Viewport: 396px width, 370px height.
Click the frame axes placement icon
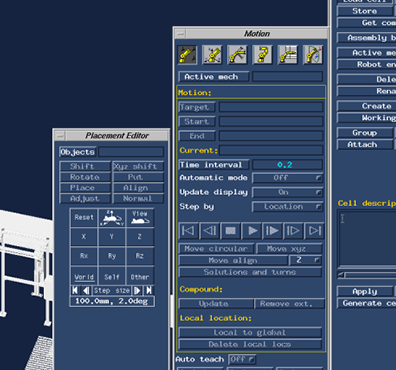click(112, 218)
